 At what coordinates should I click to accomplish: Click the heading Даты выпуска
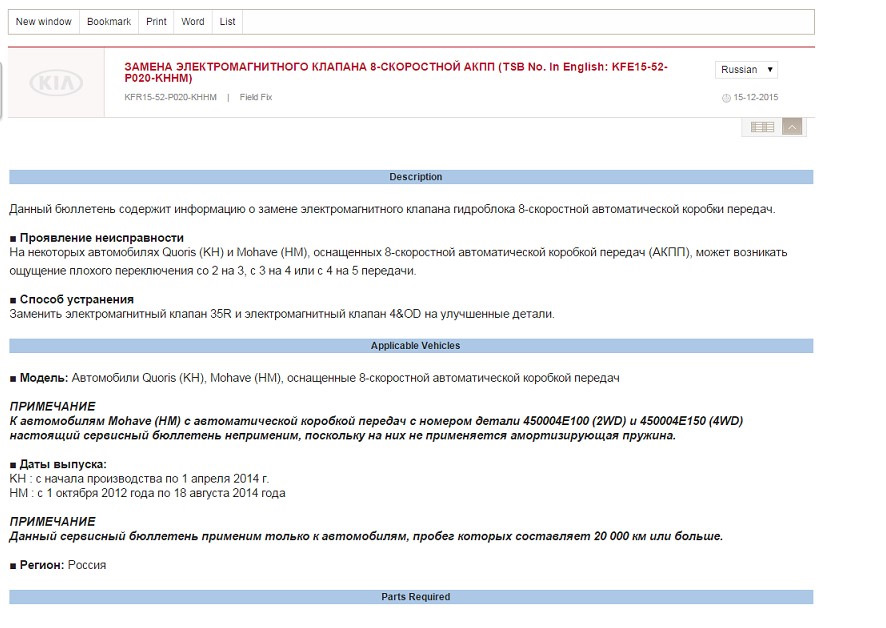[63, 464]
